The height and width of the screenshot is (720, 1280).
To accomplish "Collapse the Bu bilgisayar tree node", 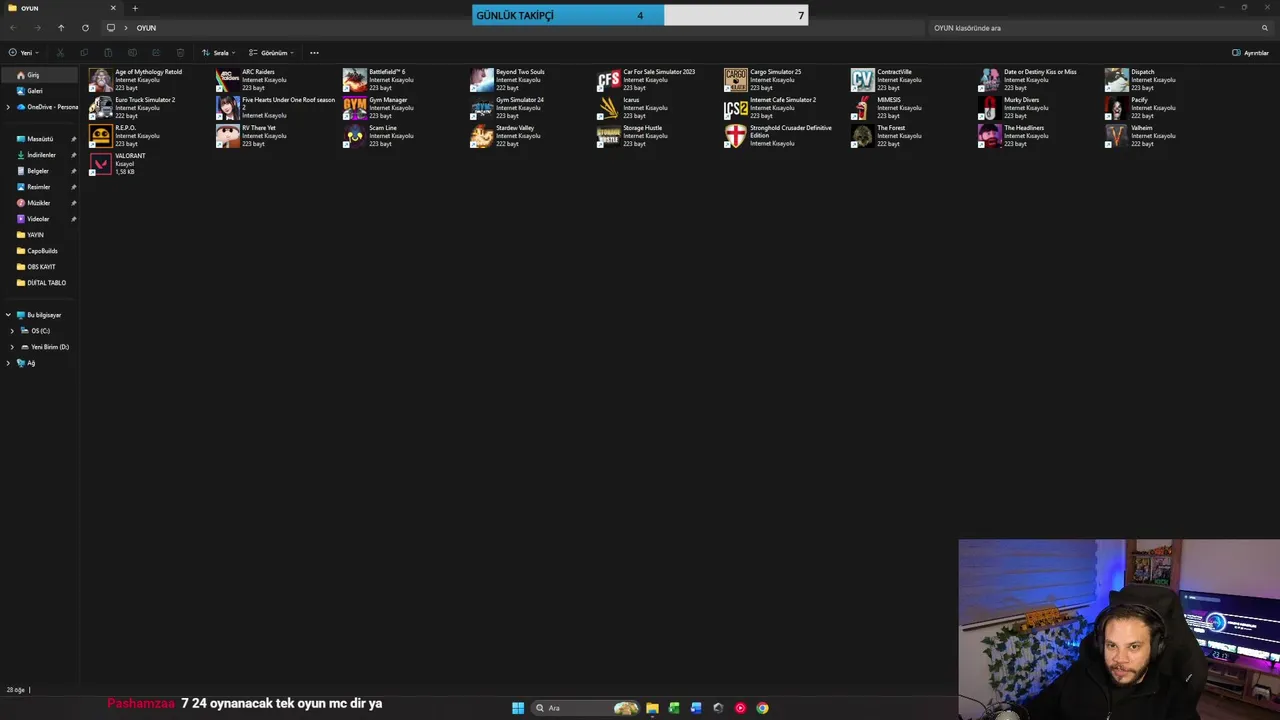I will 8,315.
